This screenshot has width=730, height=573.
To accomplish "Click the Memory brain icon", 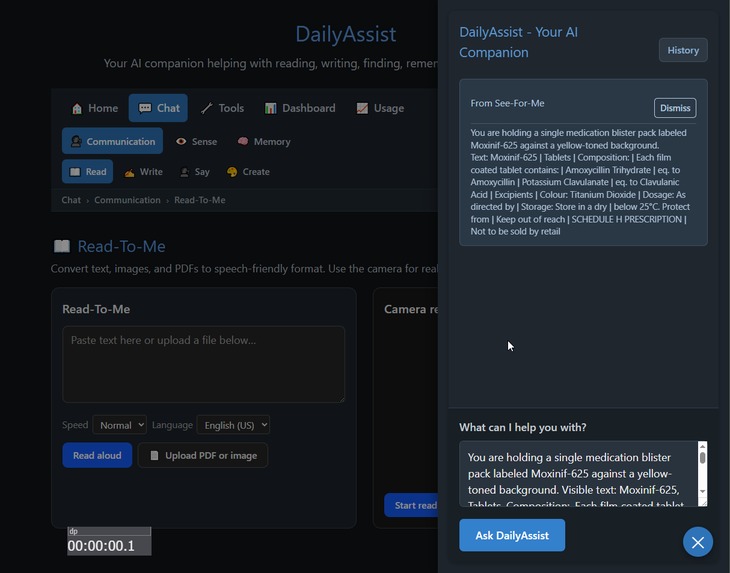I will 243,141.
